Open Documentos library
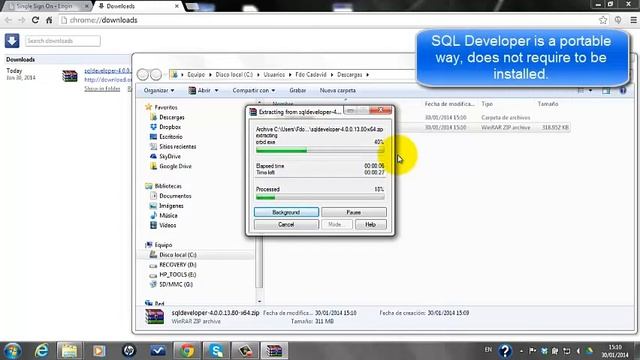Image resolution: width=640 pixels, height=360 pixels. (175, 196)
